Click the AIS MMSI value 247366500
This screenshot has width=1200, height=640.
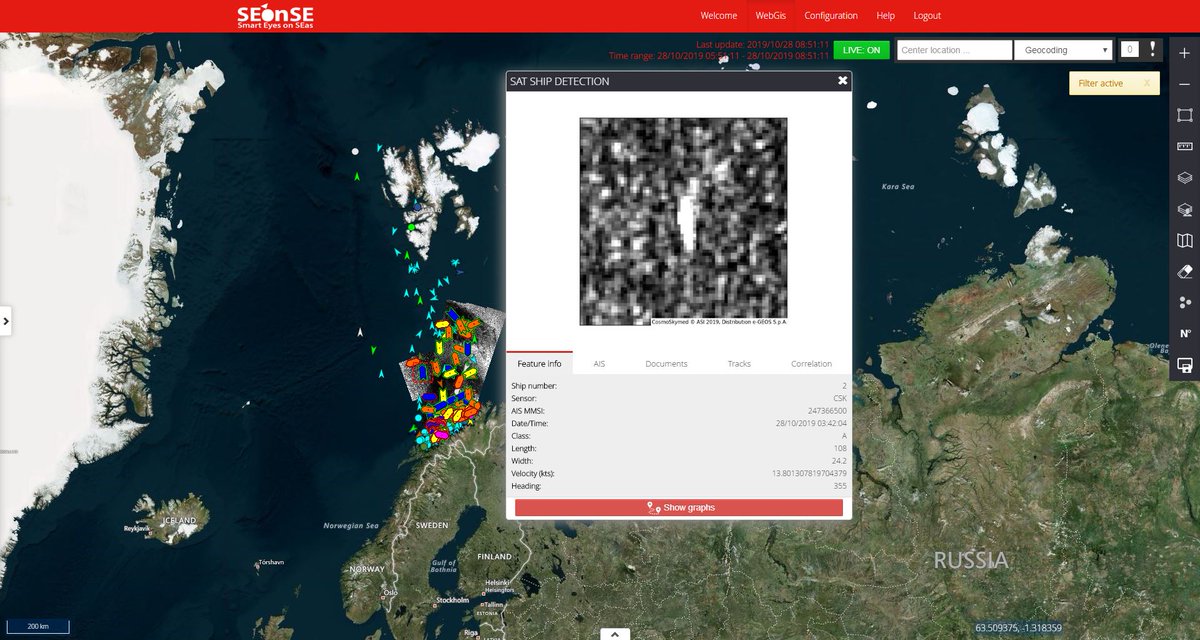[827, 411]
